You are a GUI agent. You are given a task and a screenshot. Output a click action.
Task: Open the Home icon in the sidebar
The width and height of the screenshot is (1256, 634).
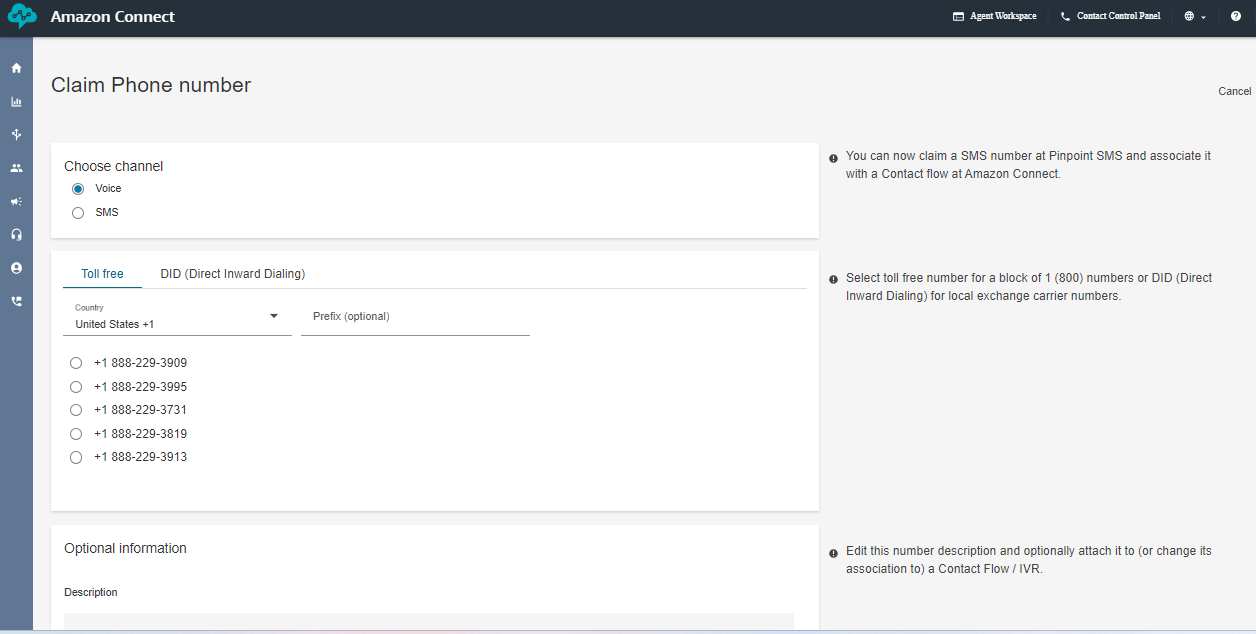(16, 68)
